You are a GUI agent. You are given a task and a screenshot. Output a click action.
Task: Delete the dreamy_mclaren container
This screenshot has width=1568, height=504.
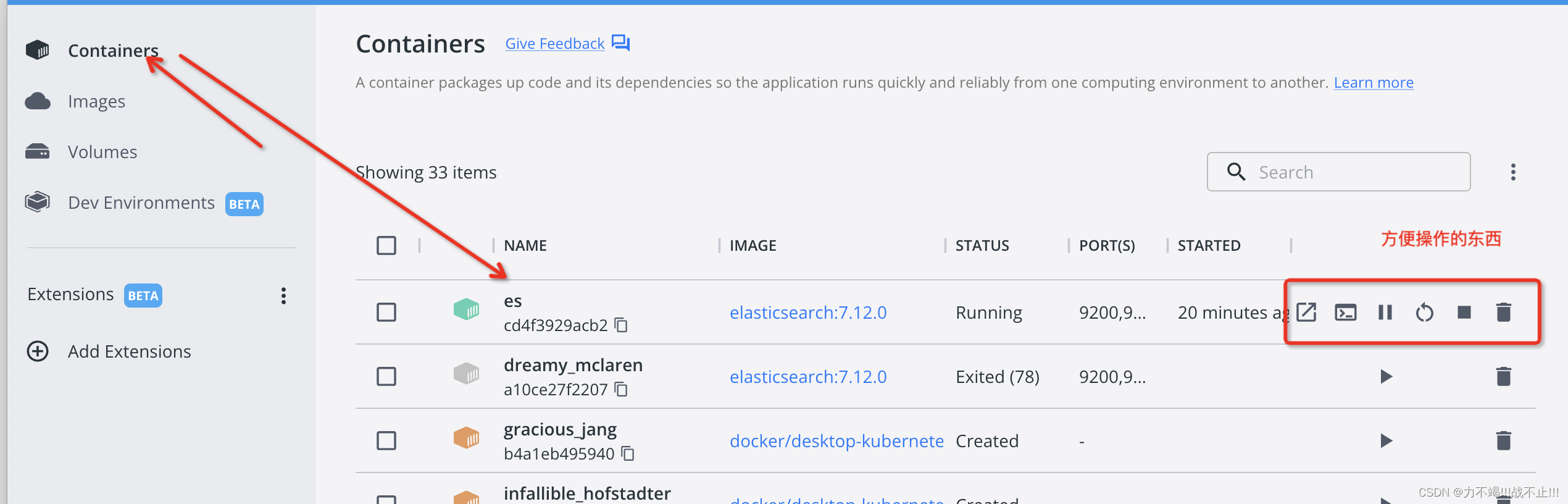tap(1504, 377)
